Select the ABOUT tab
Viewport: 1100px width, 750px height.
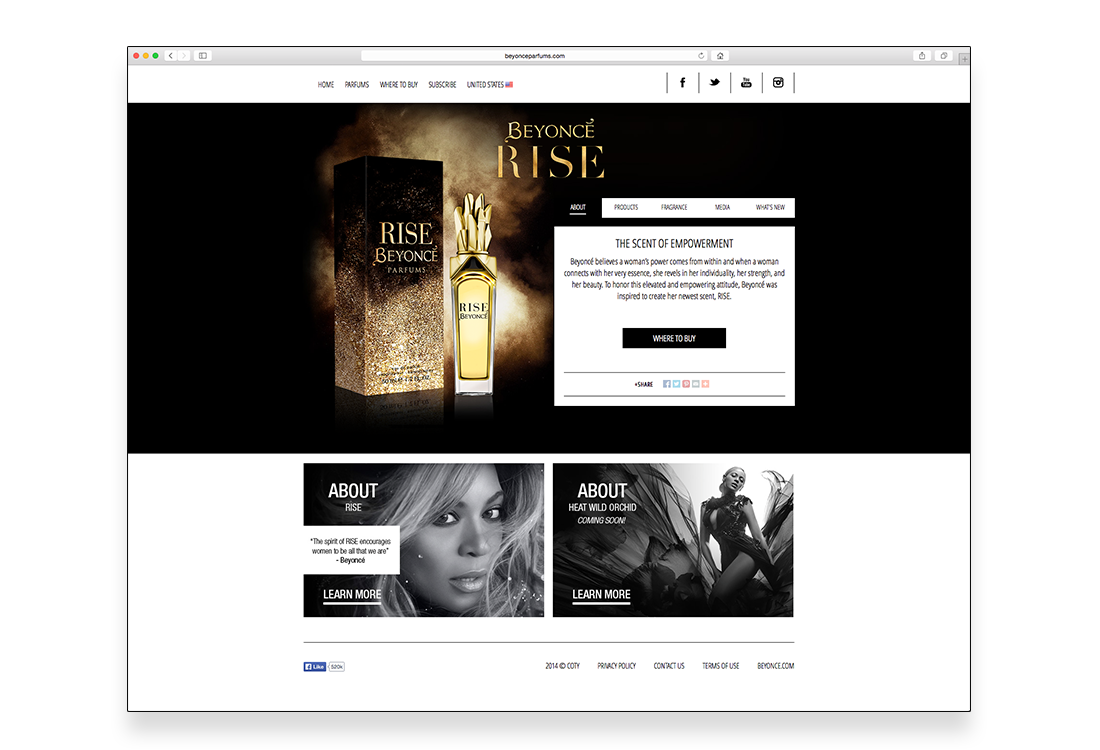577,208
